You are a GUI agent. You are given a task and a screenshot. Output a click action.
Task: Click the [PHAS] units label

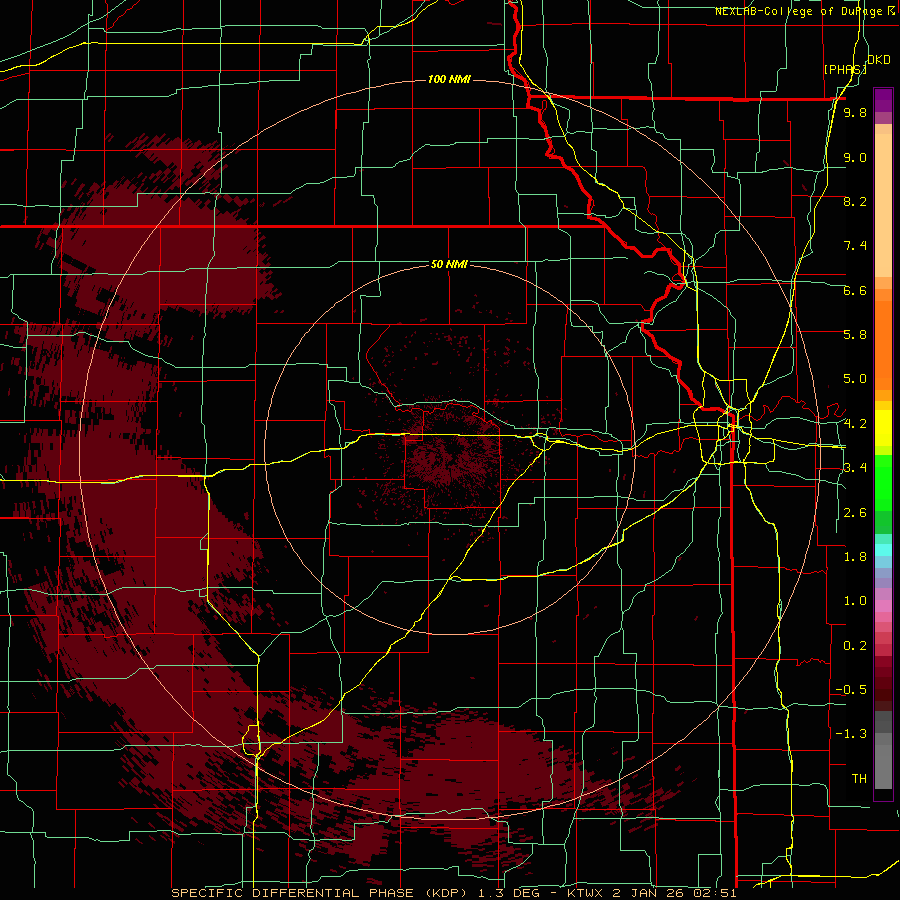point(845,69)
